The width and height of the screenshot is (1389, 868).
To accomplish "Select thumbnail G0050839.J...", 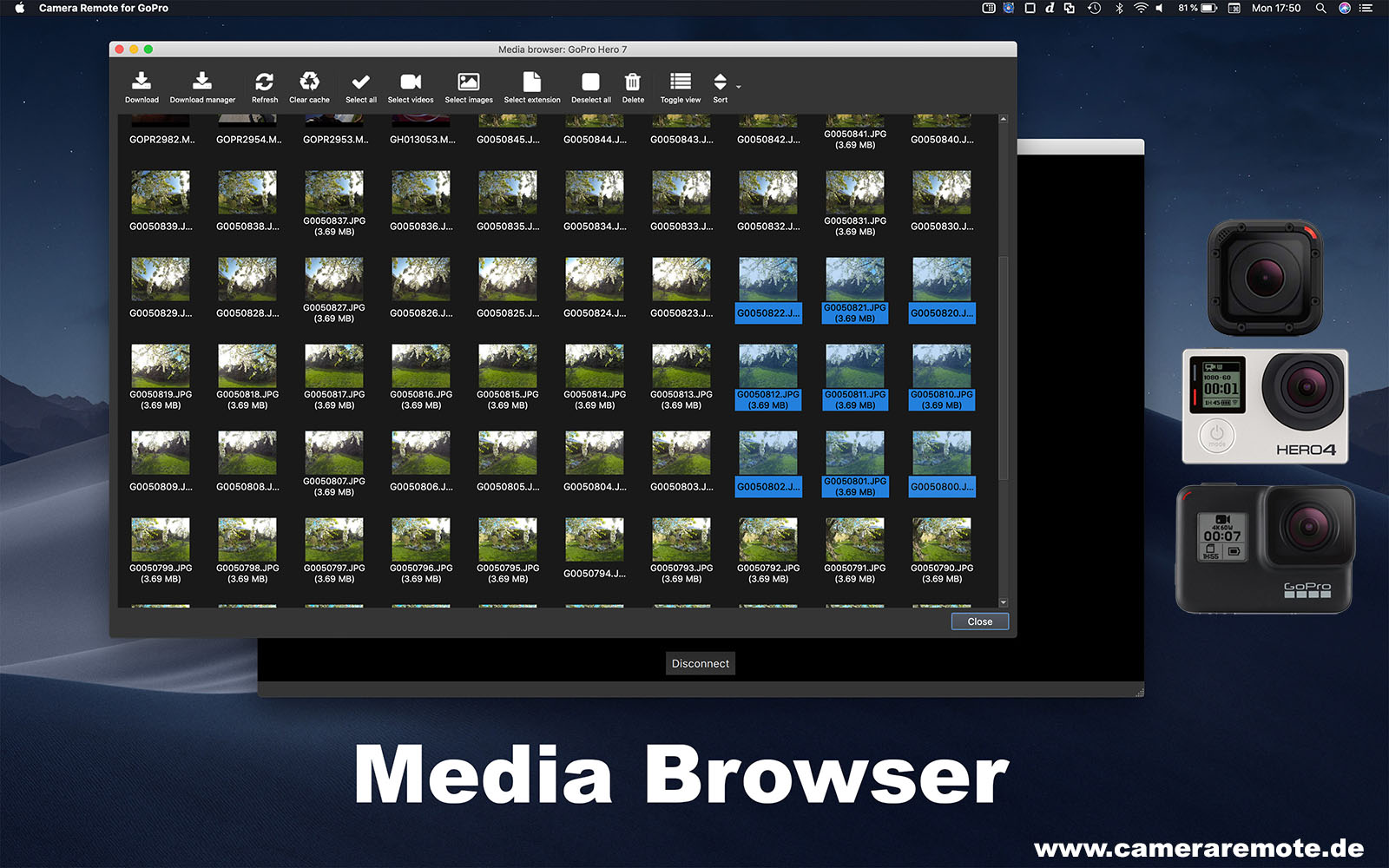I will [161, 193].
